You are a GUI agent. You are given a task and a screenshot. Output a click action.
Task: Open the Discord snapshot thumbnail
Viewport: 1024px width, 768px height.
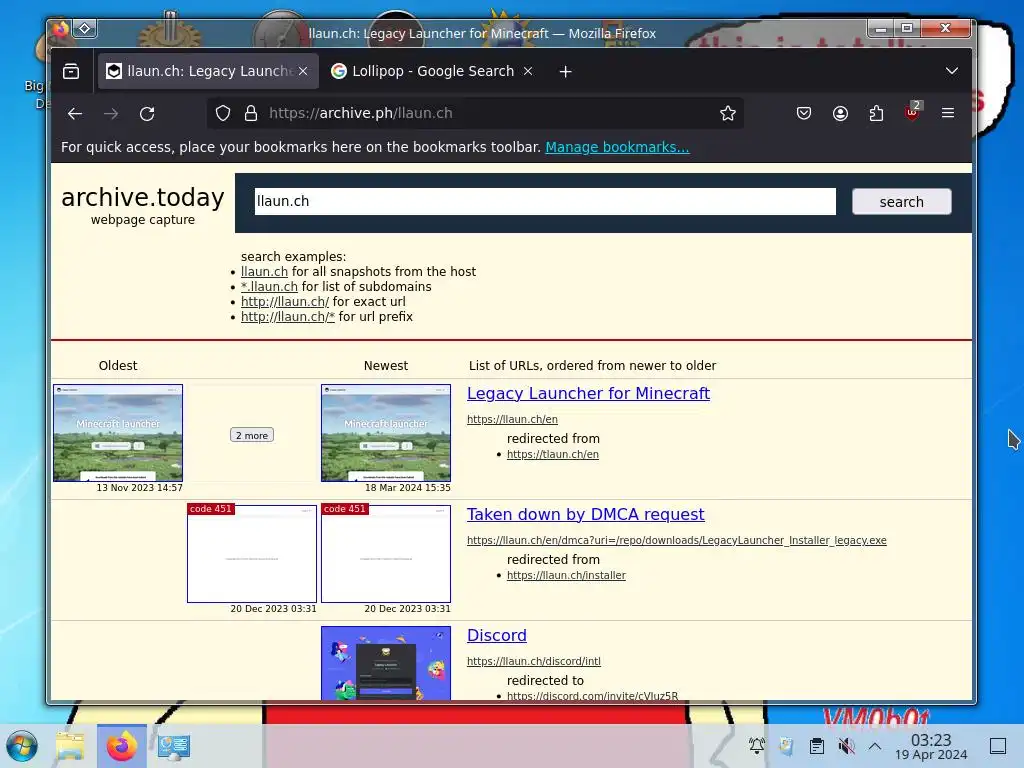[x=386, y=663]
